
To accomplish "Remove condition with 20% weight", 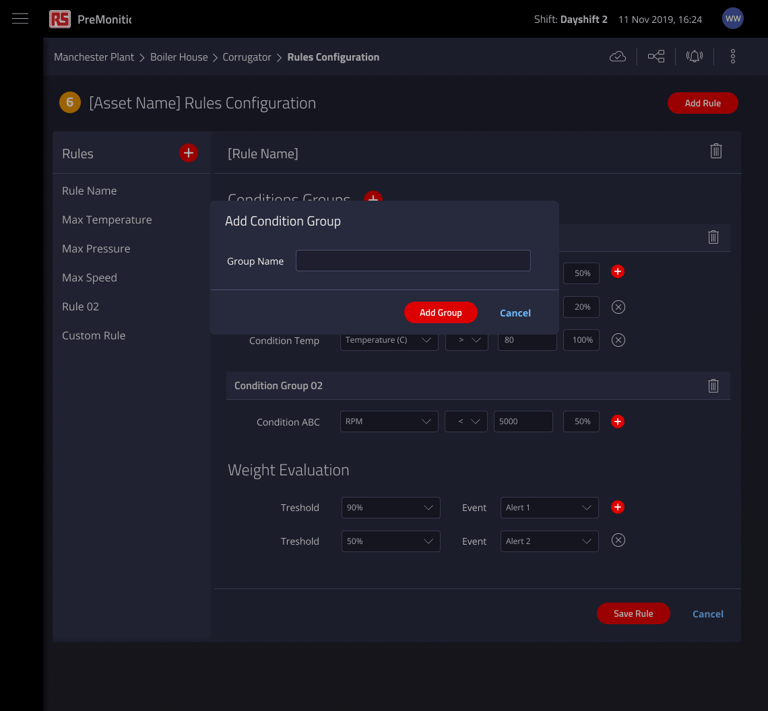I will pyautogui.click(x=618, y=307).
